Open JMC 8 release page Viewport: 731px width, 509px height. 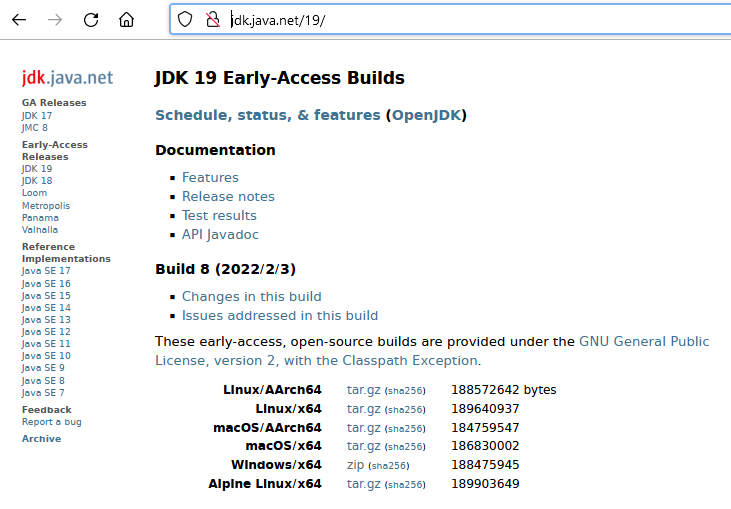tap(34, 128)
